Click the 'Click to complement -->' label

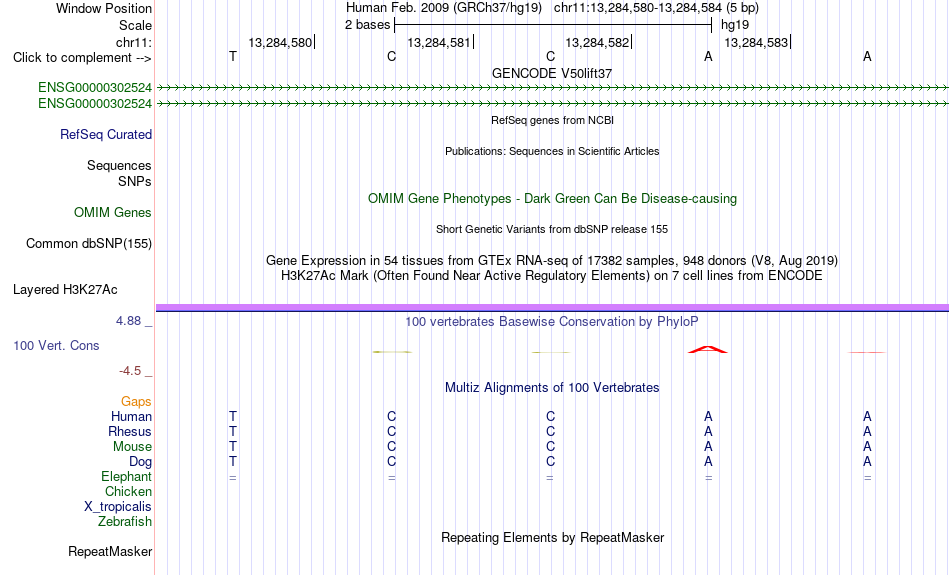coord(82,58)
